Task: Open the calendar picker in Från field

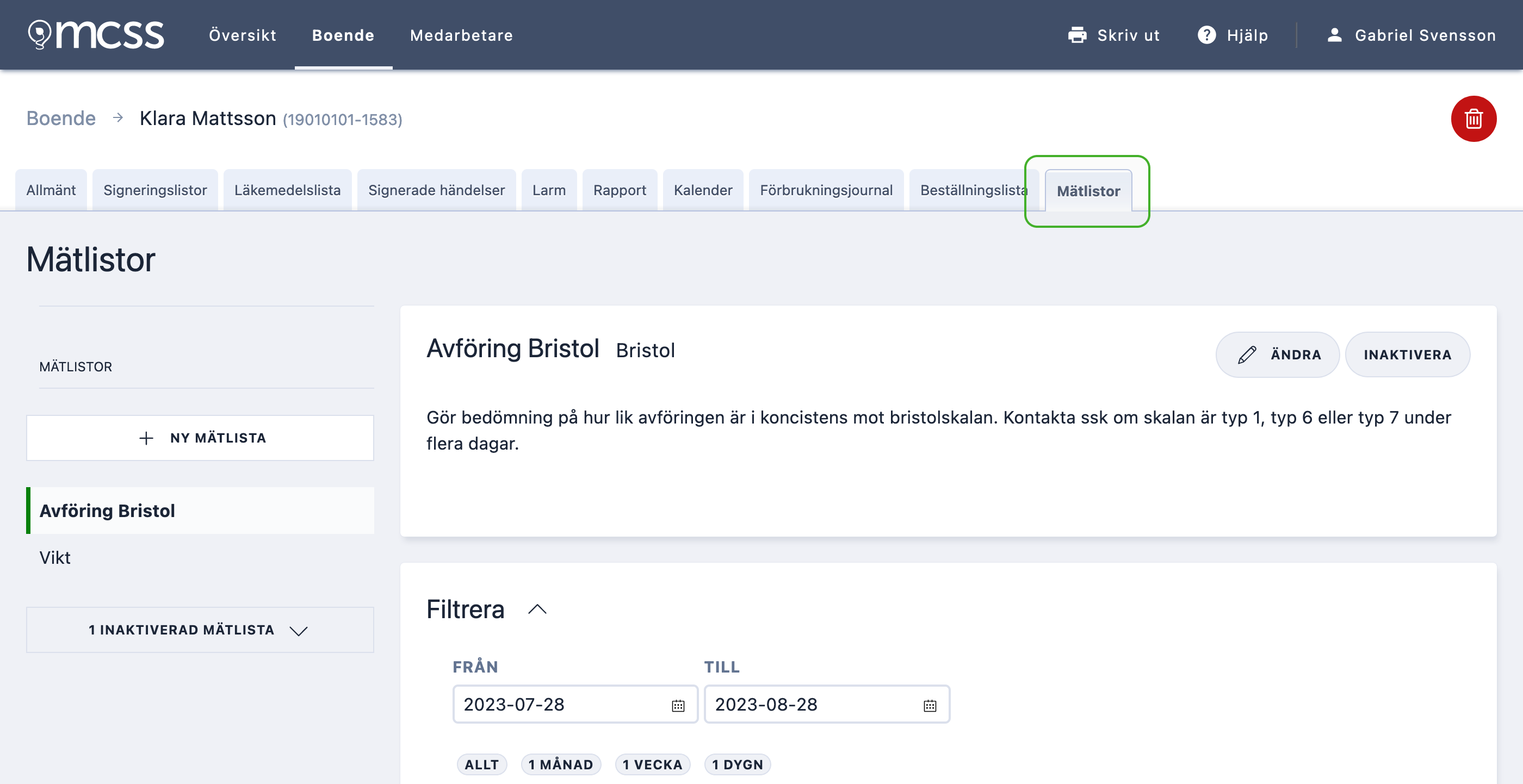Action: point(678,705)
